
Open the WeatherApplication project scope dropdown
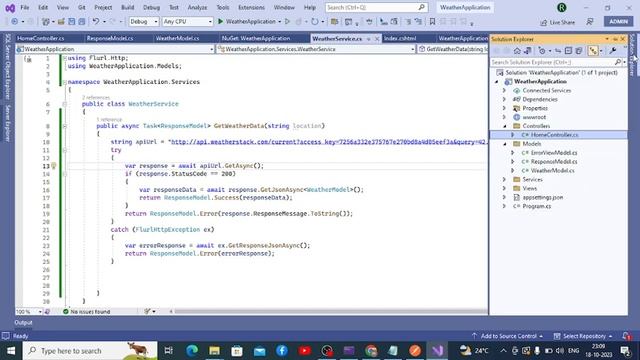point(115,49)
